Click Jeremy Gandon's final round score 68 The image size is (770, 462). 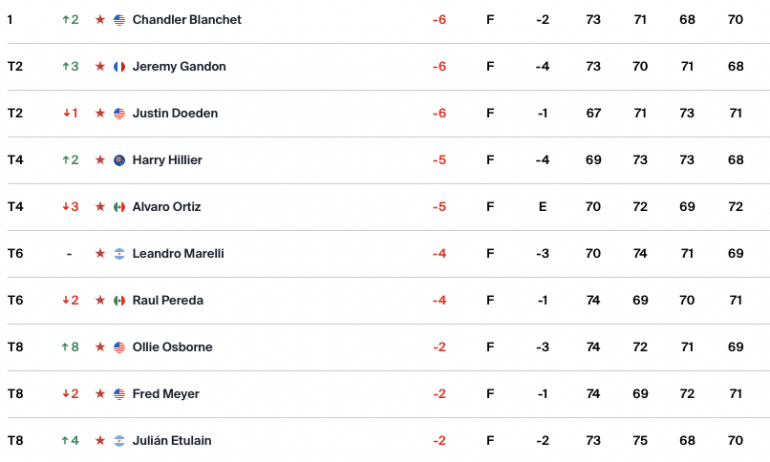coord(736,66)
